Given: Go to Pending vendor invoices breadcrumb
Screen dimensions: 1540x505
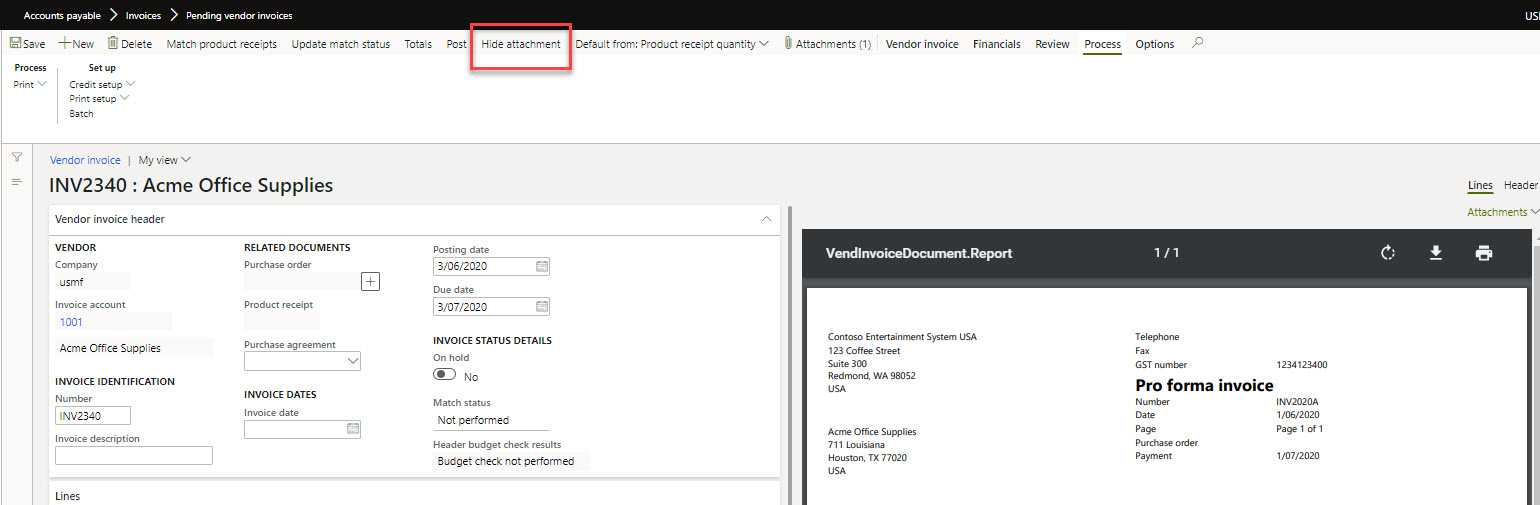Looking at the screenshot, I should (x=239, y=15).
